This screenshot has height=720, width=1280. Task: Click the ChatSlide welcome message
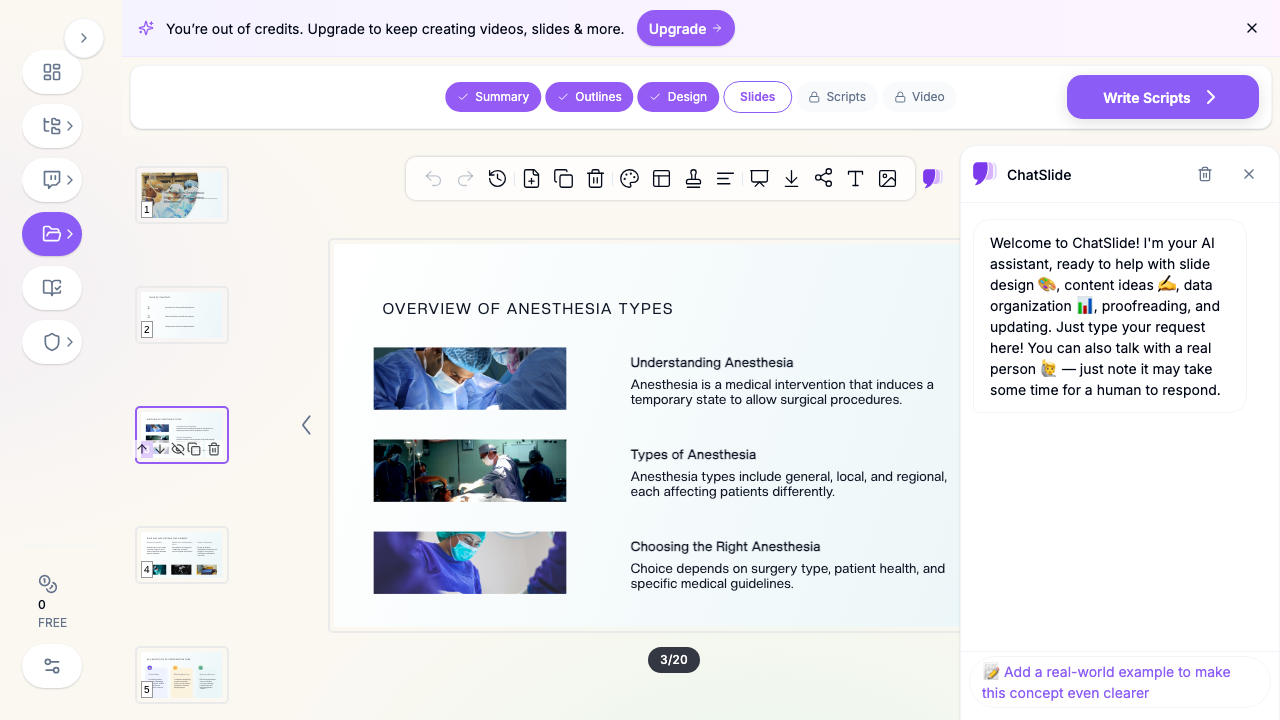(x=1109, y=316)
